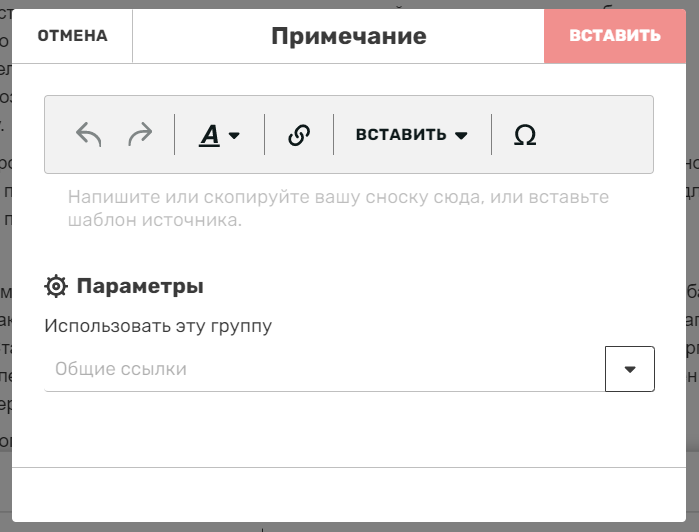
Task: Click empty toolbar space right of Ω
Action: 597,135
